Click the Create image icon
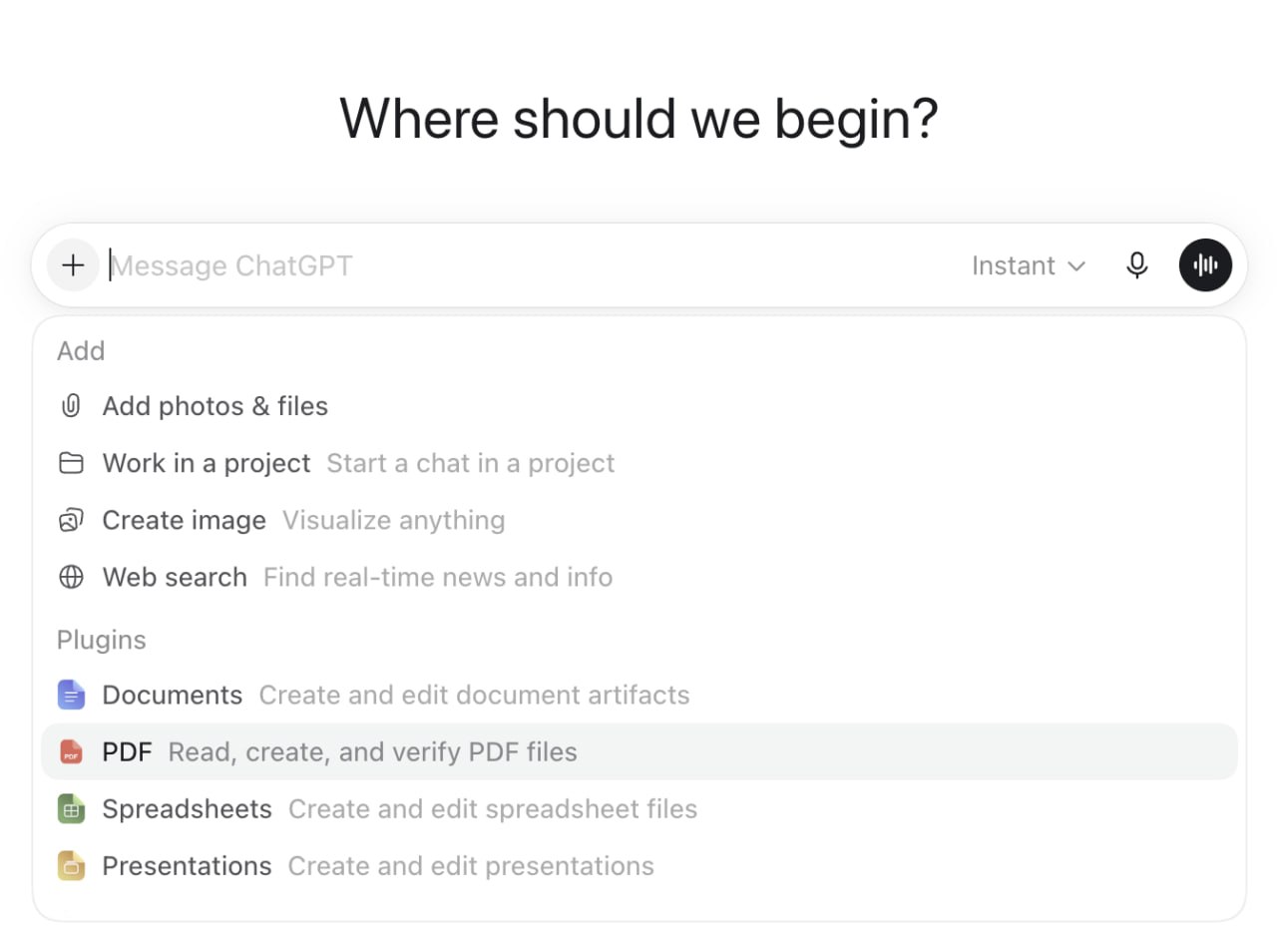 point(71,520)
